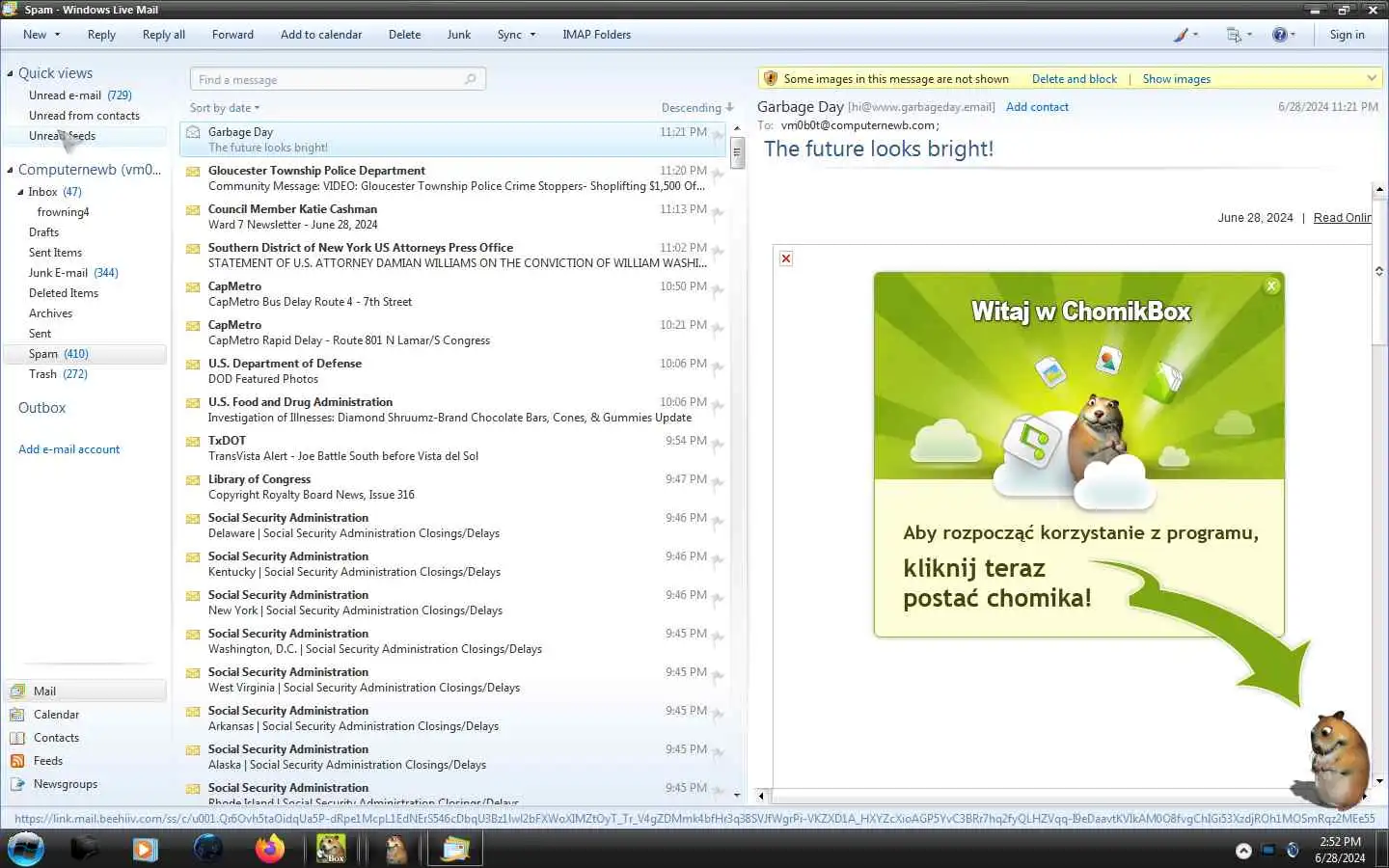This screenshot has height=868, width=1389.
Task: Switch to Feeds view
Action: click(85, 761)
